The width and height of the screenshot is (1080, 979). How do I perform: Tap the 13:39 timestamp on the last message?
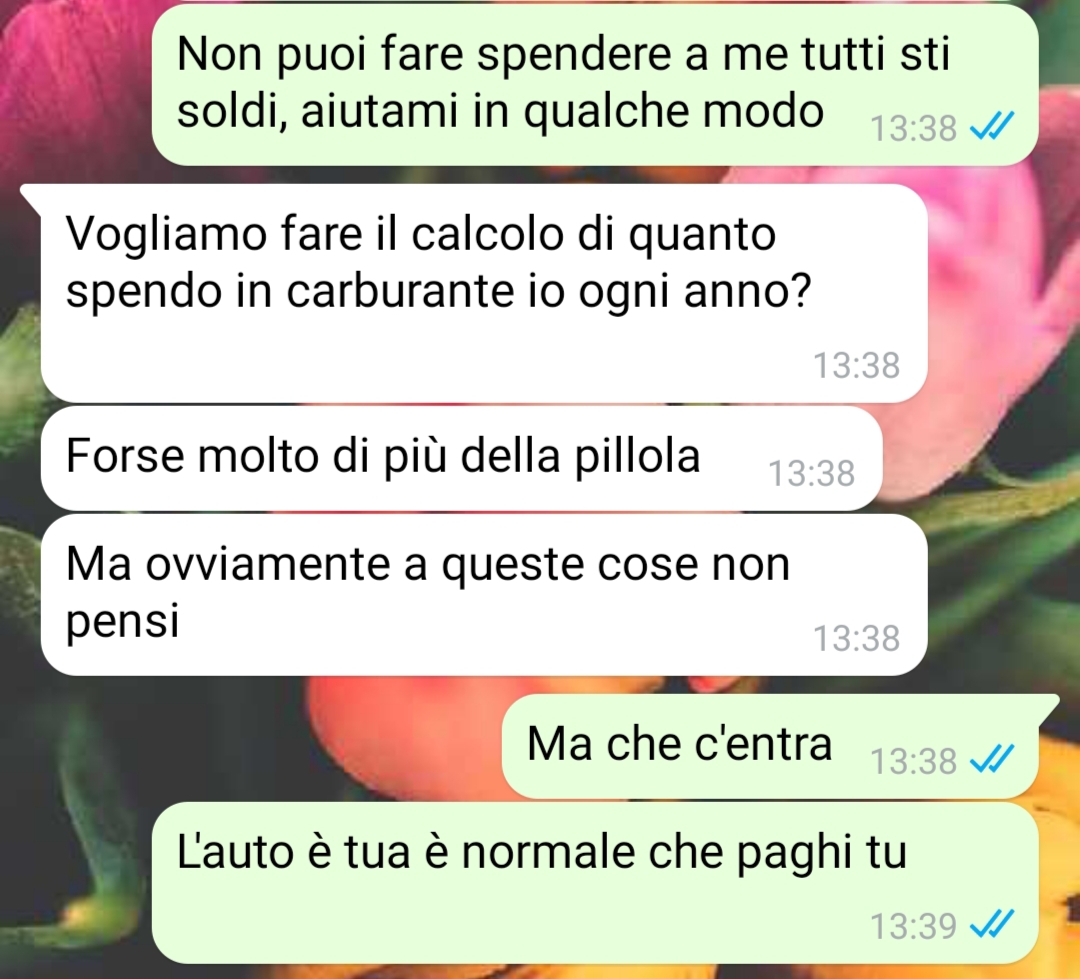[913, 925]
